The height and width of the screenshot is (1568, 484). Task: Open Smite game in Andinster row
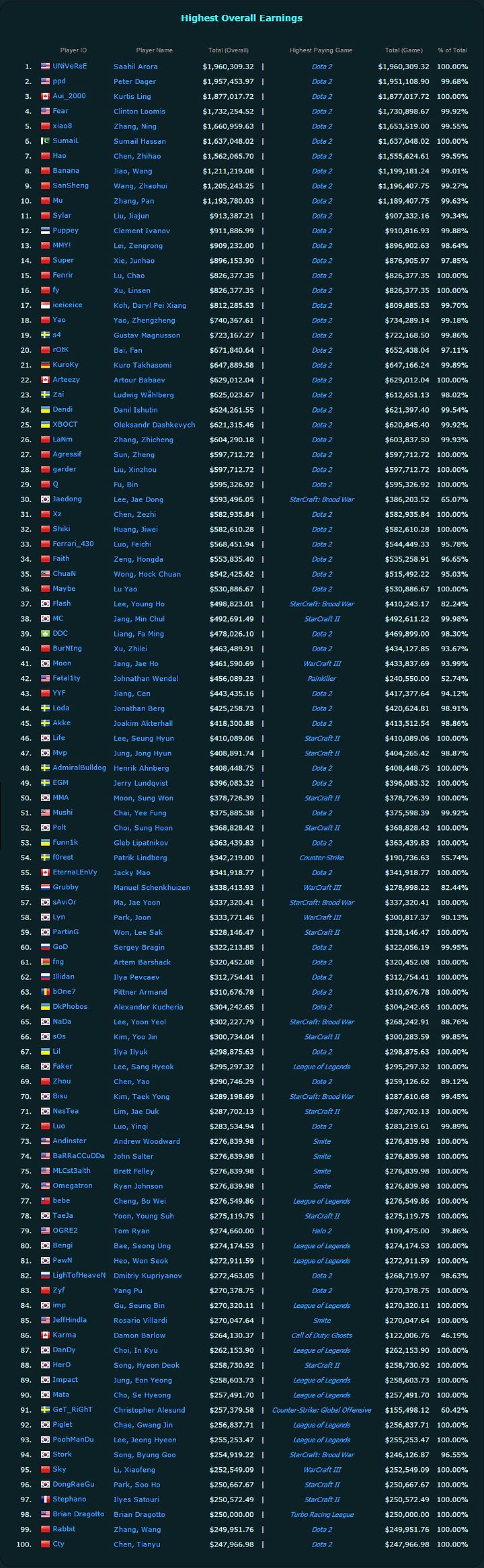coord(322,1141)
